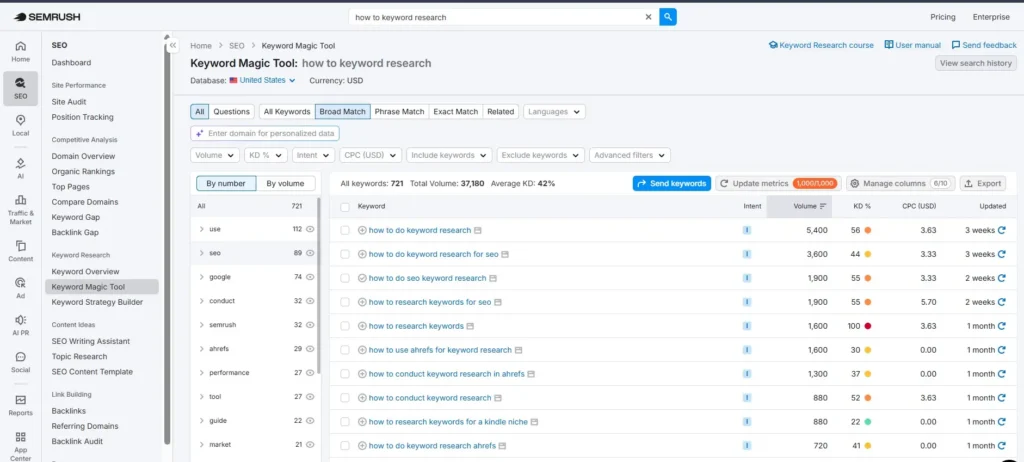The width and height of the screenshot is (1024, 462).
Task: Check the 'how to do keyword research for seo' row
Action: pos(345,254)
